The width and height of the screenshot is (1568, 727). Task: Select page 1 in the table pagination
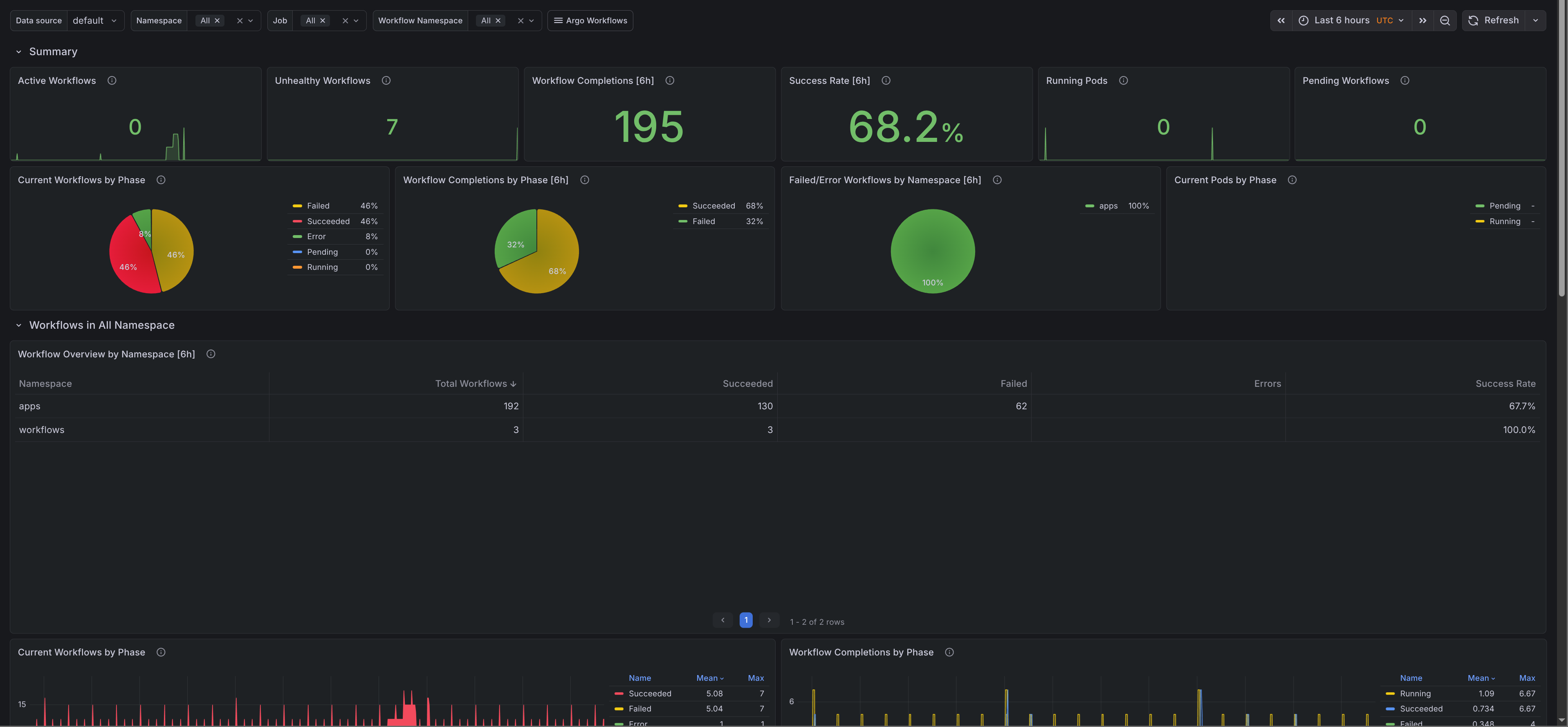coord(746,620)
